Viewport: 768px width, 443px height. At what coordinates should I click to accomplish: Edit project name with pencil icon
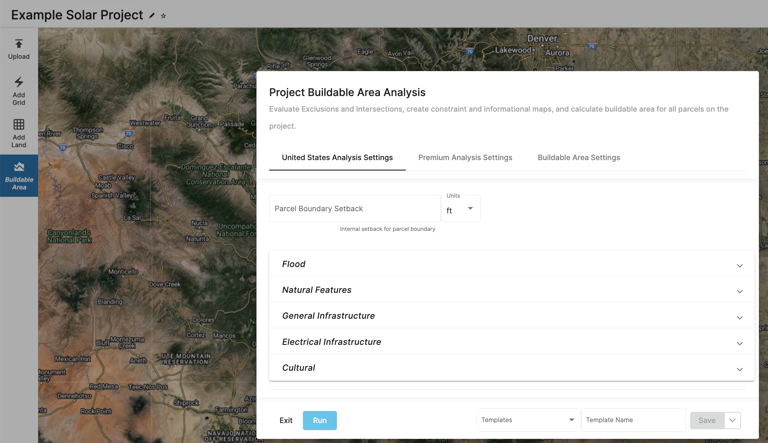[x=152, y=16]
